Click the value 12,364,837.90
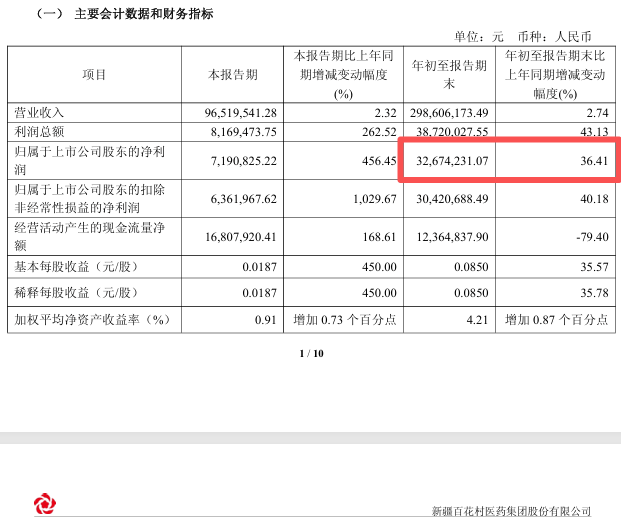Image resolution: width=621 pixels, height=519 pixels. coord(452,237)
